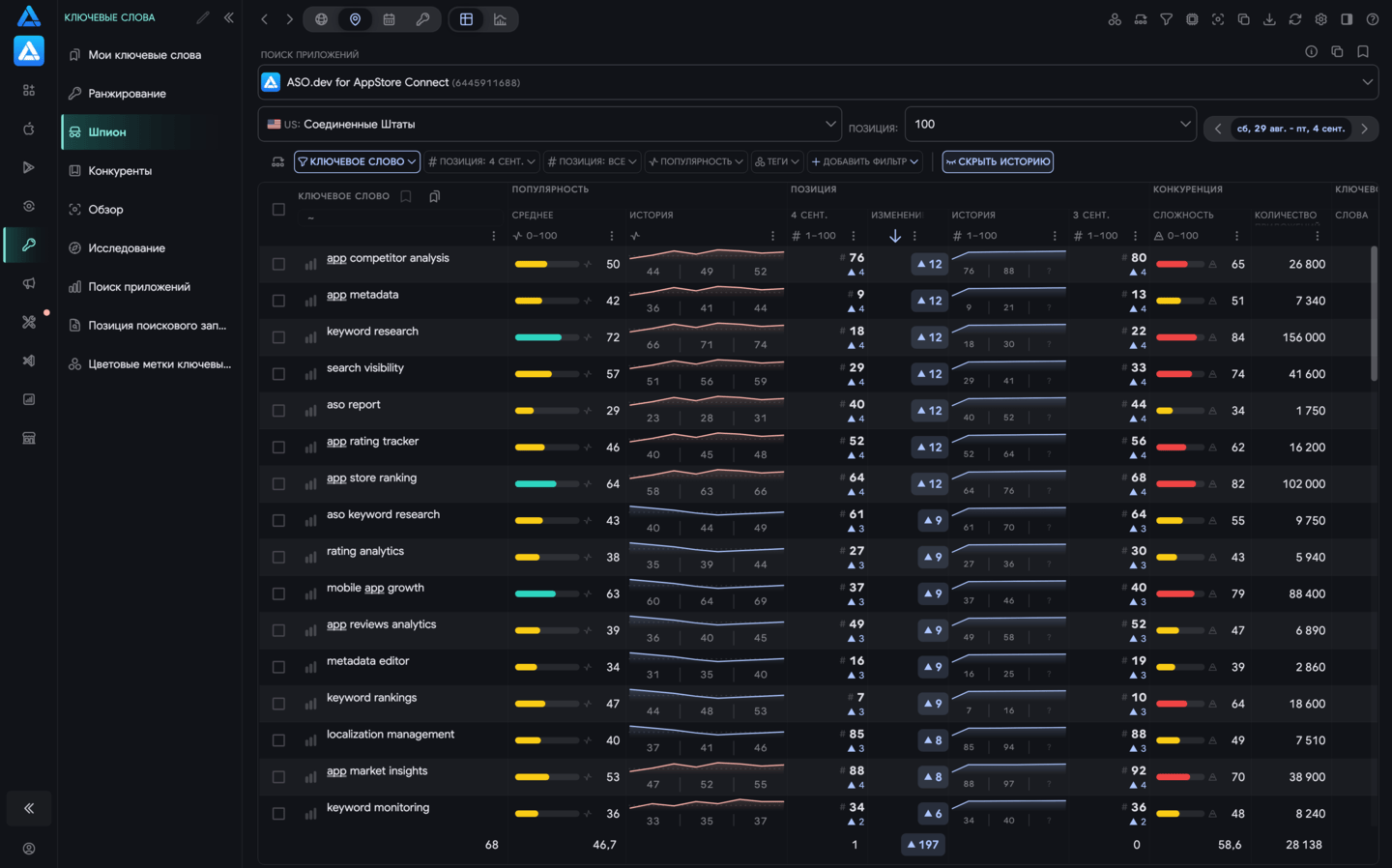Image resolution: width=1392 pixels, height=868 pixels.
Task: Switch to the chart view icon
Action: pyautogui.click(x=500, y=19)
